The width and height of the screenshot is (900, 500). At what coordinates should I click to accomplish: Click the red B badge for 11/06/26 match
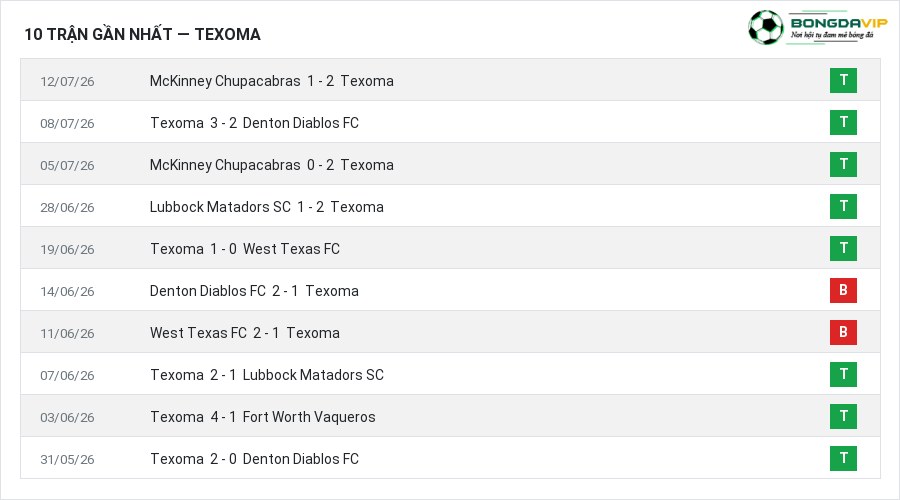pos(843,332)
